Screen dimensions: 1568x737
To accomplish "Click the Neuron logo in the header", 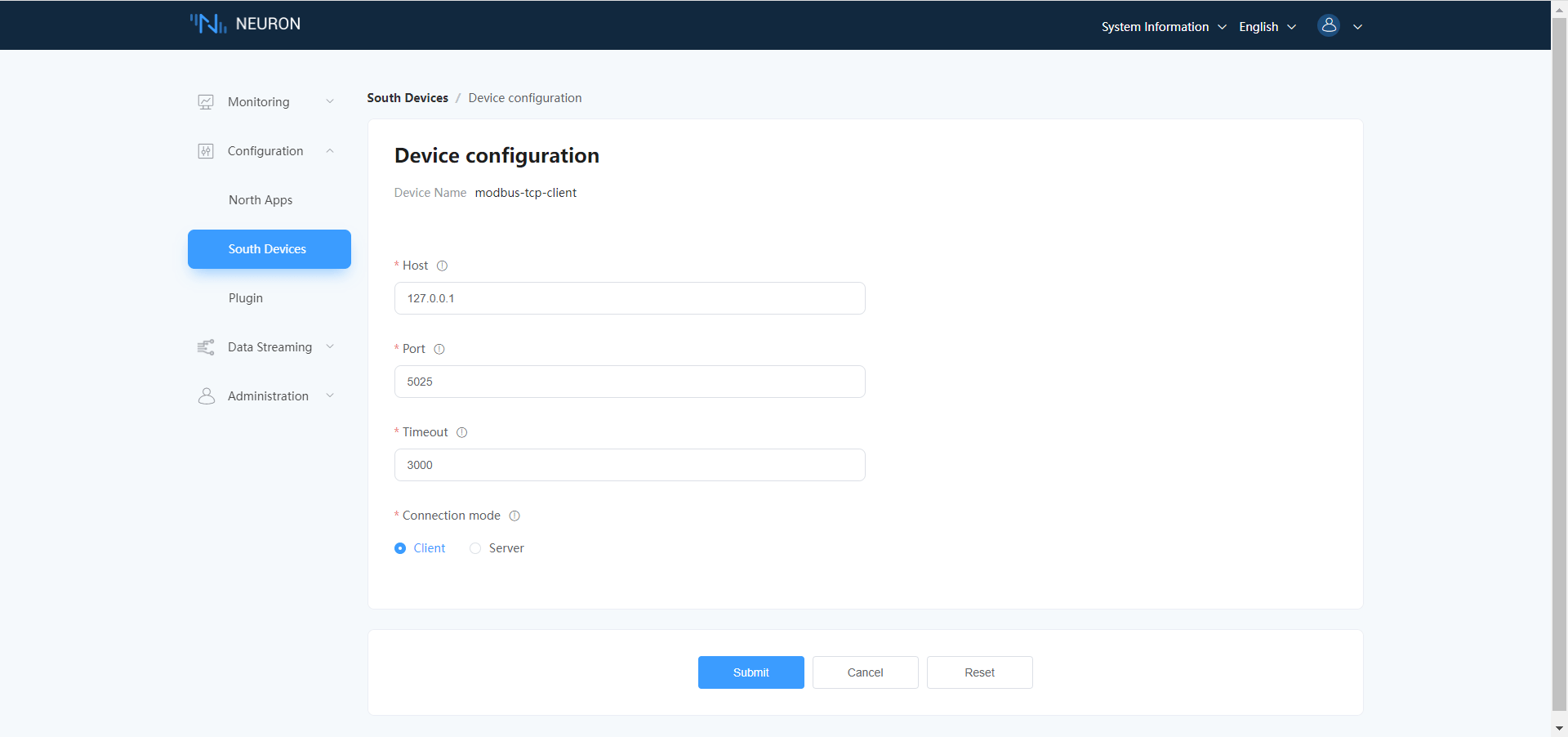I will pos(244,23).
